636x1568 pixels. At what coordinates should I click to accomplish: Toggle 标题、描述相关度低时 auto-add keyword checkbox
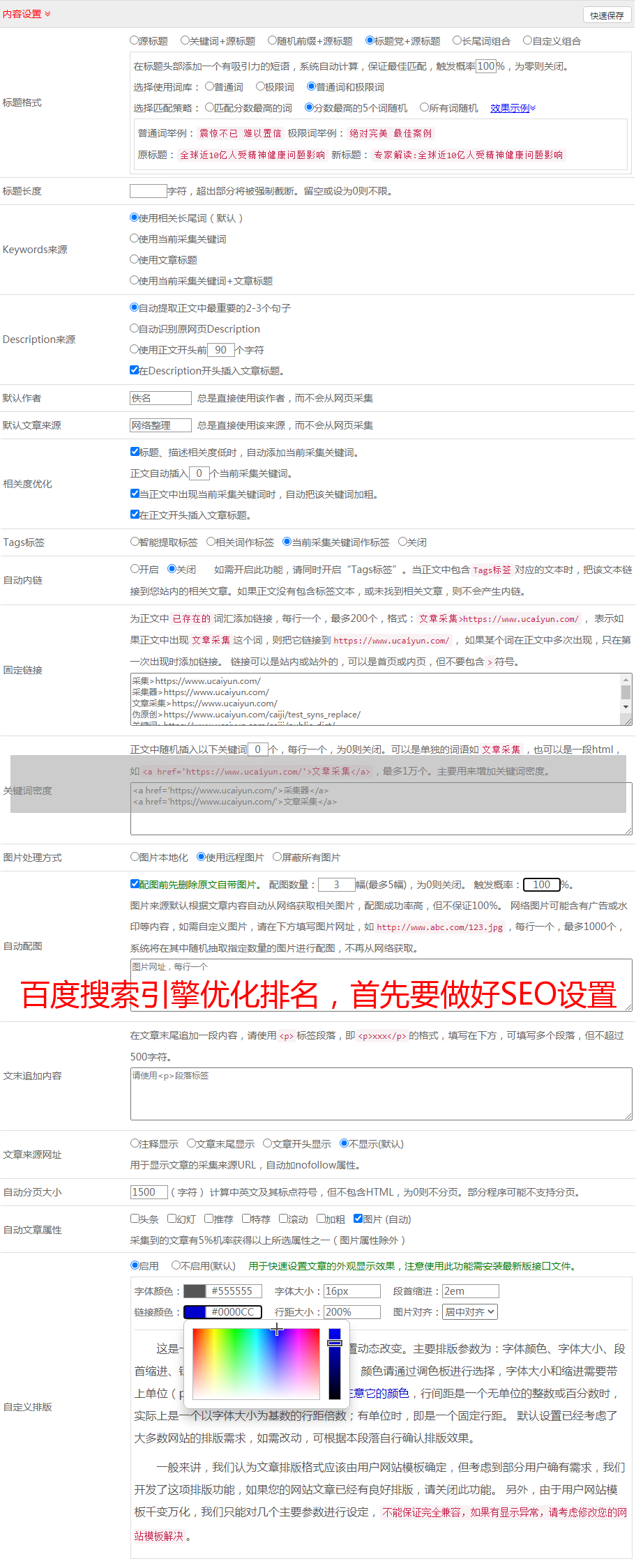135,452
